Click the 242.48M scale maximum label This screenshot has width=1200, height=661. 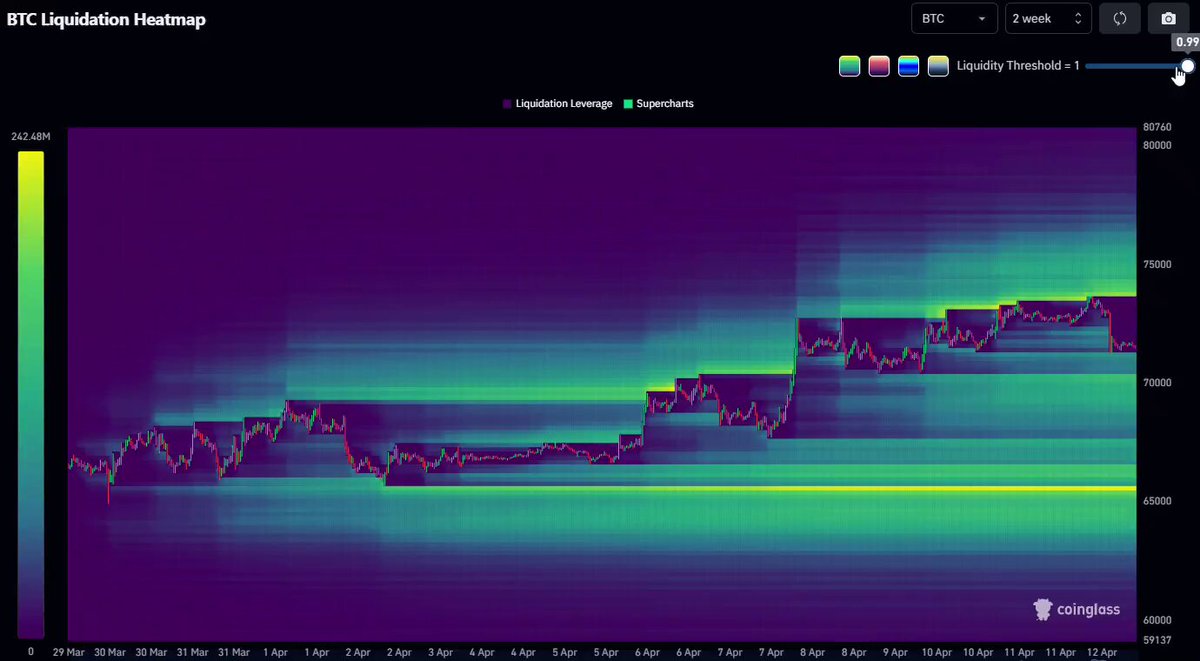(x=30, y=137)
